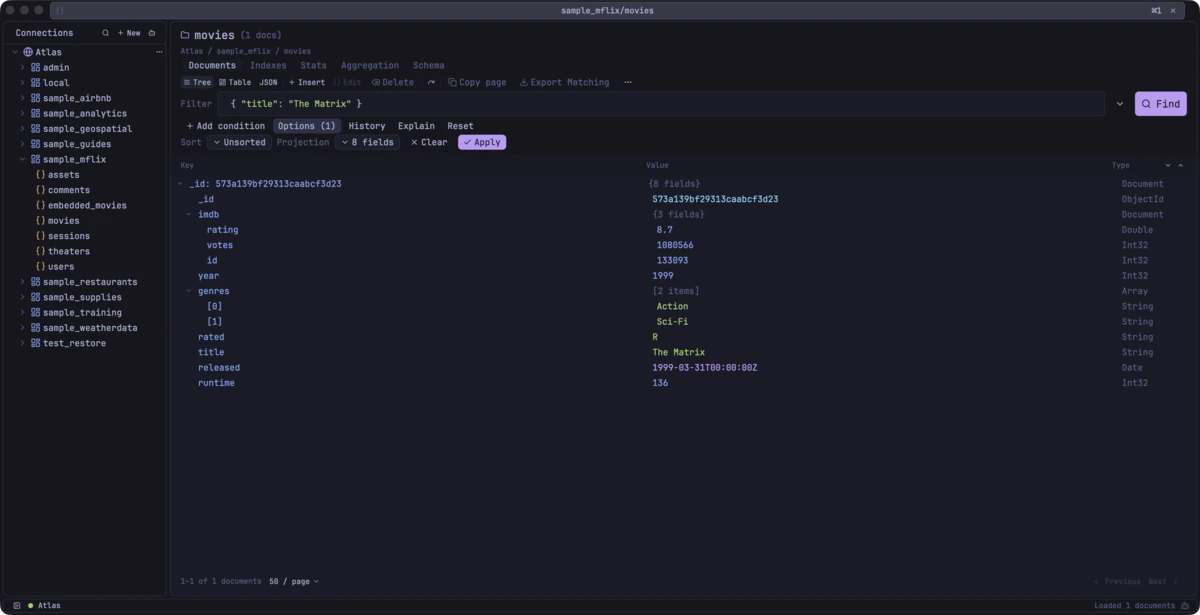Collapse the document _id 573a139bf29313caabcf3d23 row
This screenshot has height=615, width=1200.
click(x=180, y=184)
